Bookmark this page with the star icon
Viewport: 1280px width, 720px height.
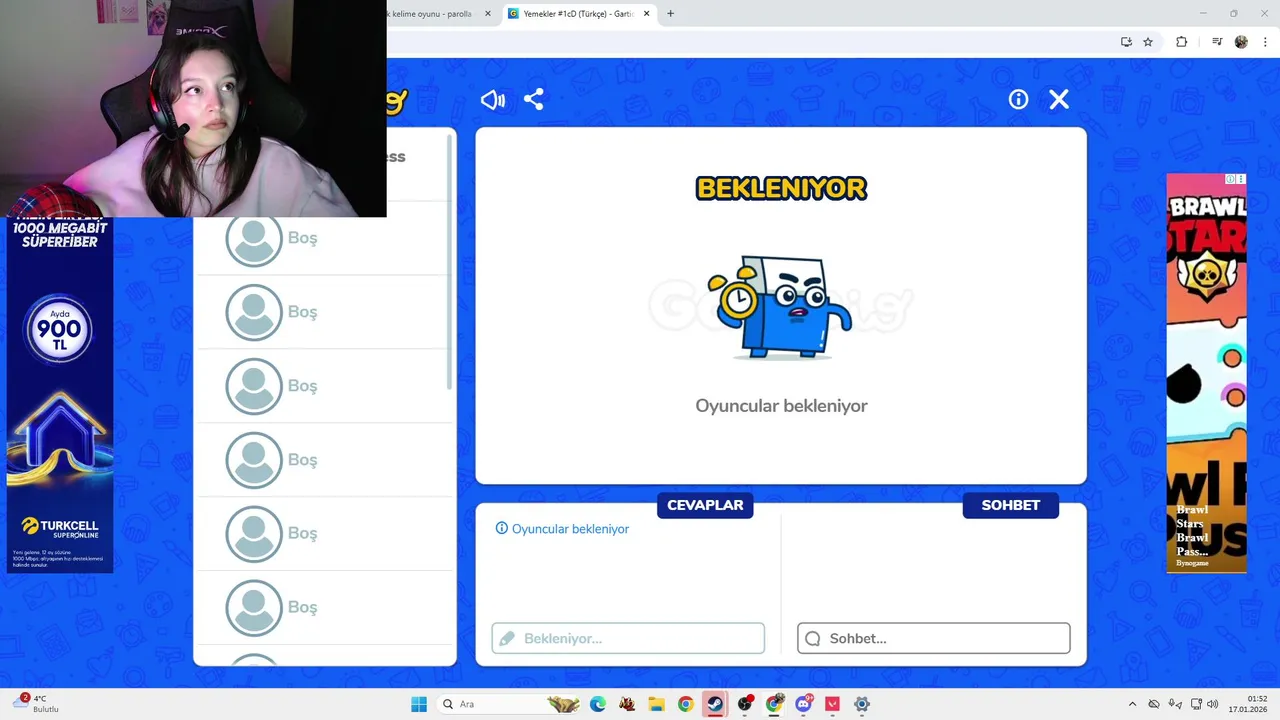pyautogui.click(x=1148, y=42)
